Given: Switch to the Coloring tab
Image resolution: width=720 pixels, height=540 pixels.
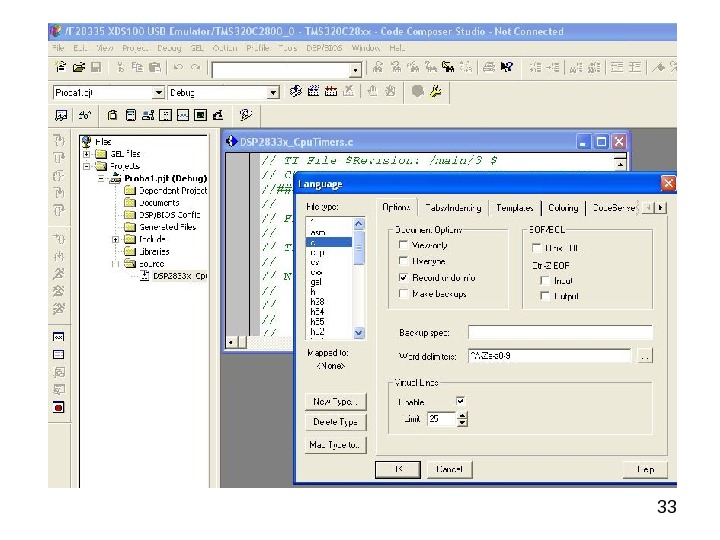Looking at the screenshot, I should (563, 208).
